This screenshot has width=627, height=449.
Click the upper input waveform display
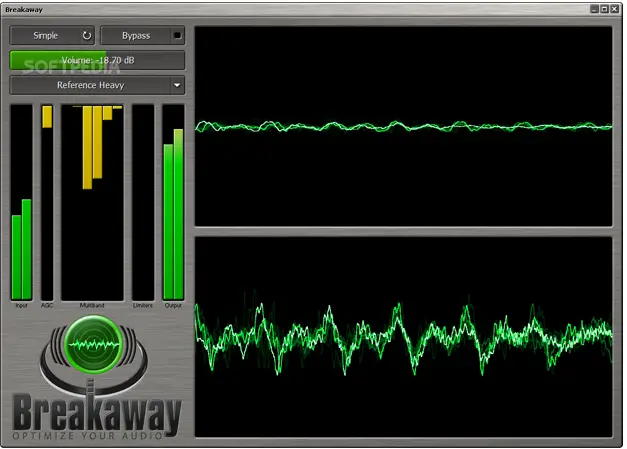403,126
